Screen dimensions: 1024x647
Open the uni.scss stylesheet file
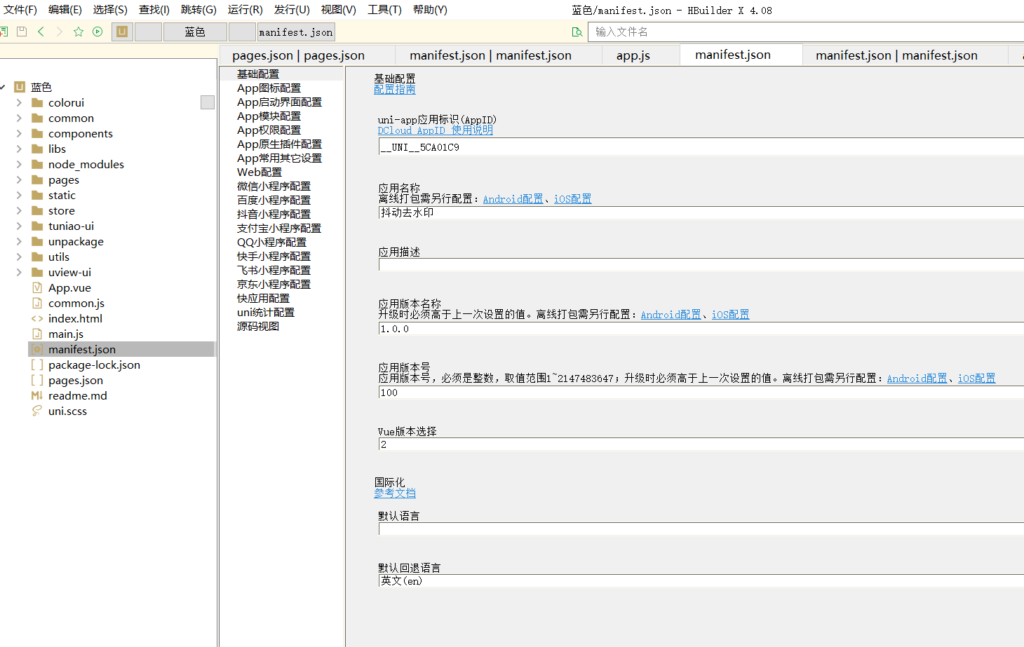(67, 411)
